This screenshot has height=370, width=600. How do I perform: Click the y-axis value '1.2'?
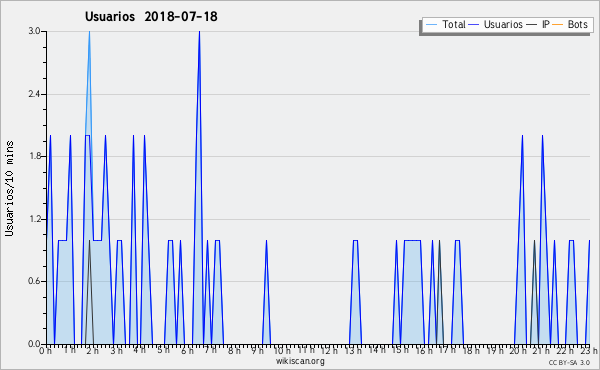coord(34,219)
